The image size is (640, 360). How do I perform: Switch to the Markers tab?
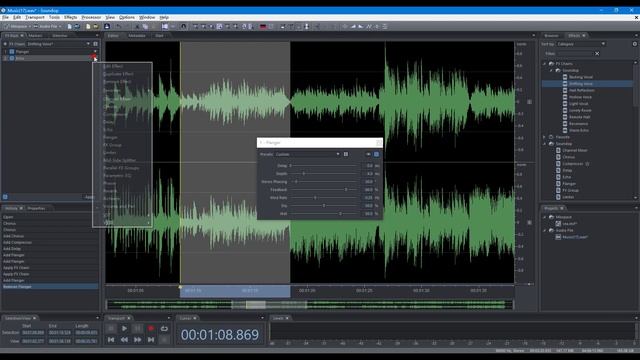click(35, 36)
